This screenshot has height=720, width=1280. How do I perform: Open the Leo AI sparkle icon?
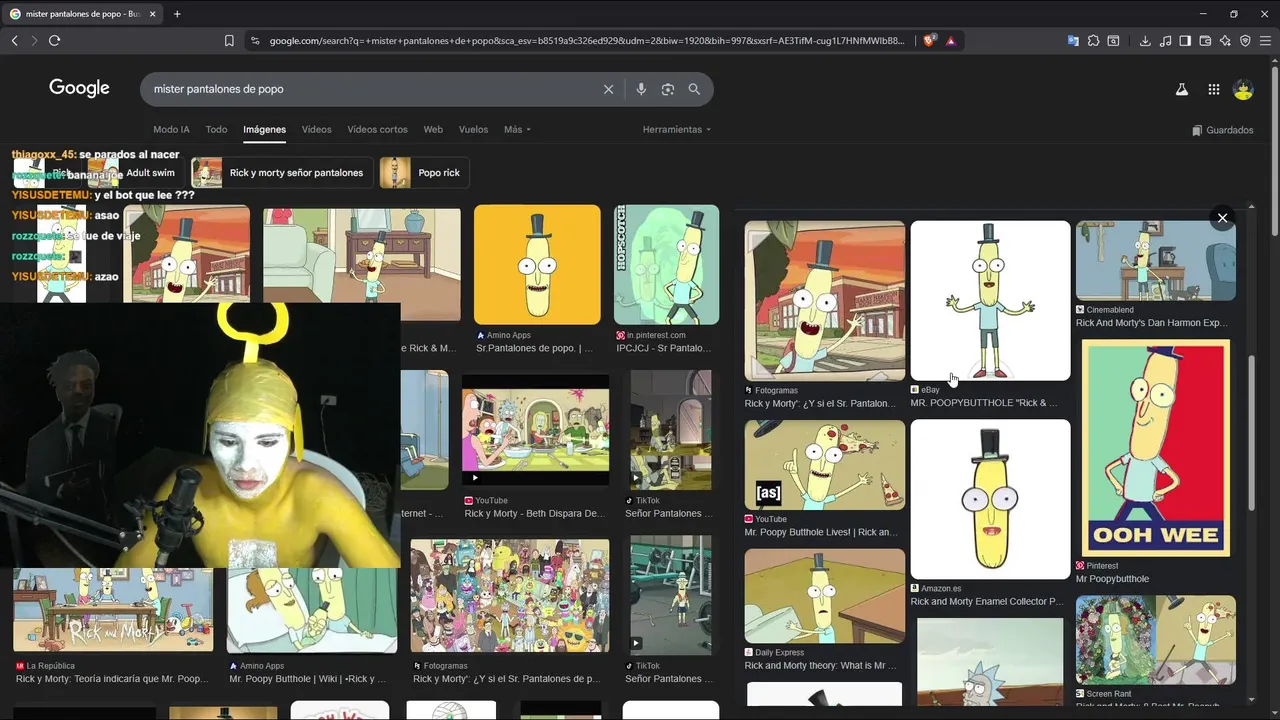[1225, 41]
